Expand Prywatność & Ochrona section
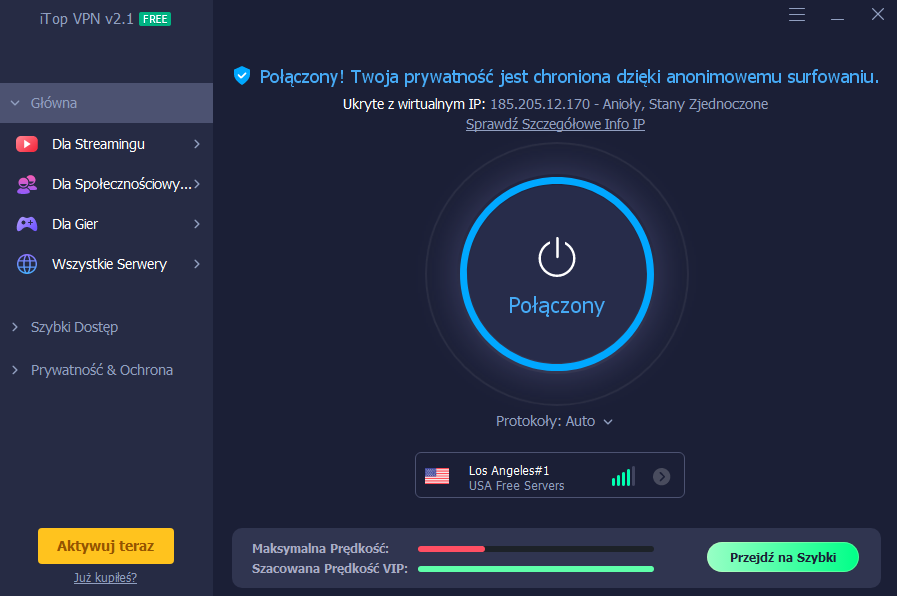Viewport: 897px width, 596px height. (x=93, y=370)
